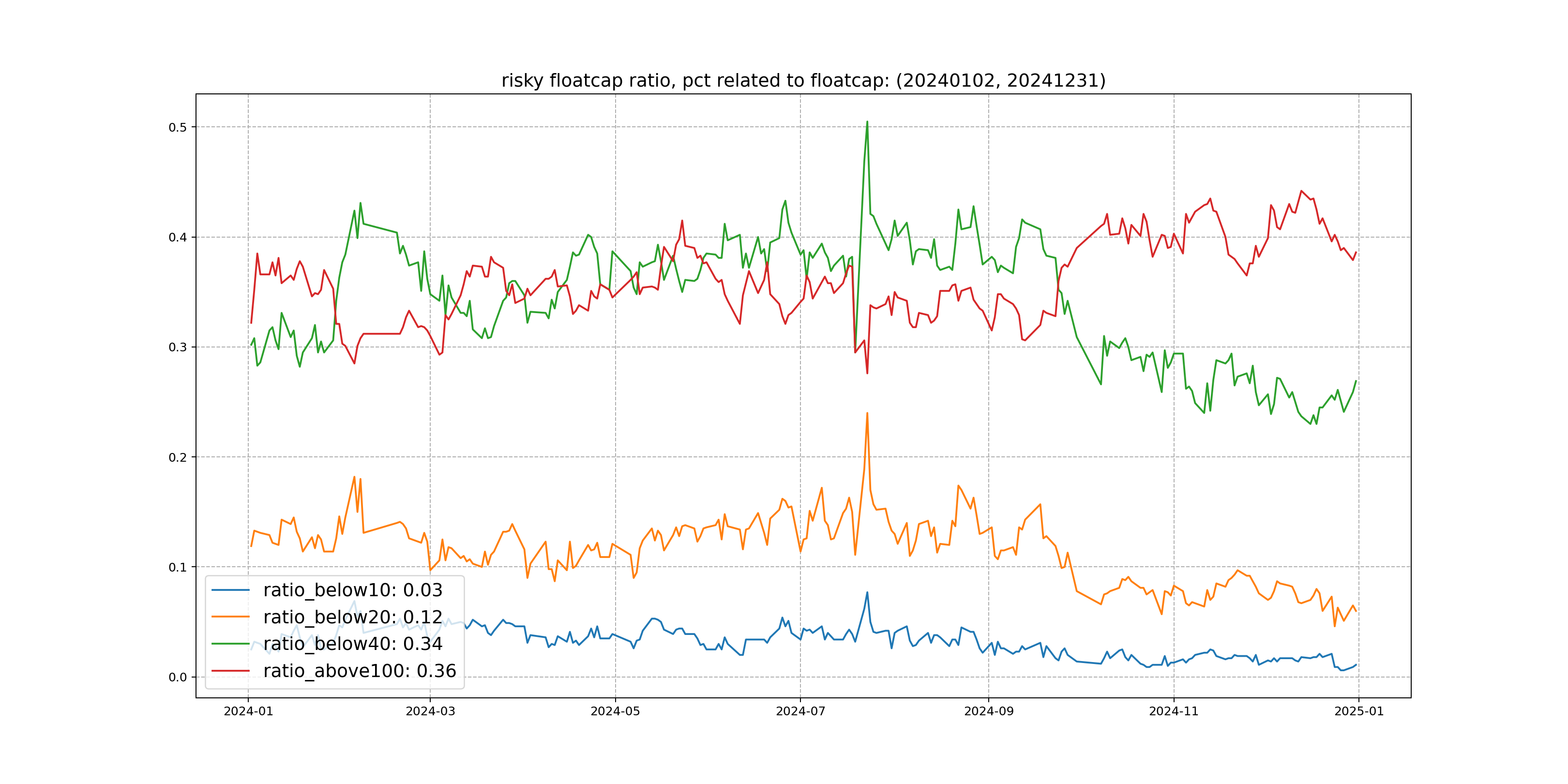Click the 2024-09 x-axis tick label

[x=989, y=711]
